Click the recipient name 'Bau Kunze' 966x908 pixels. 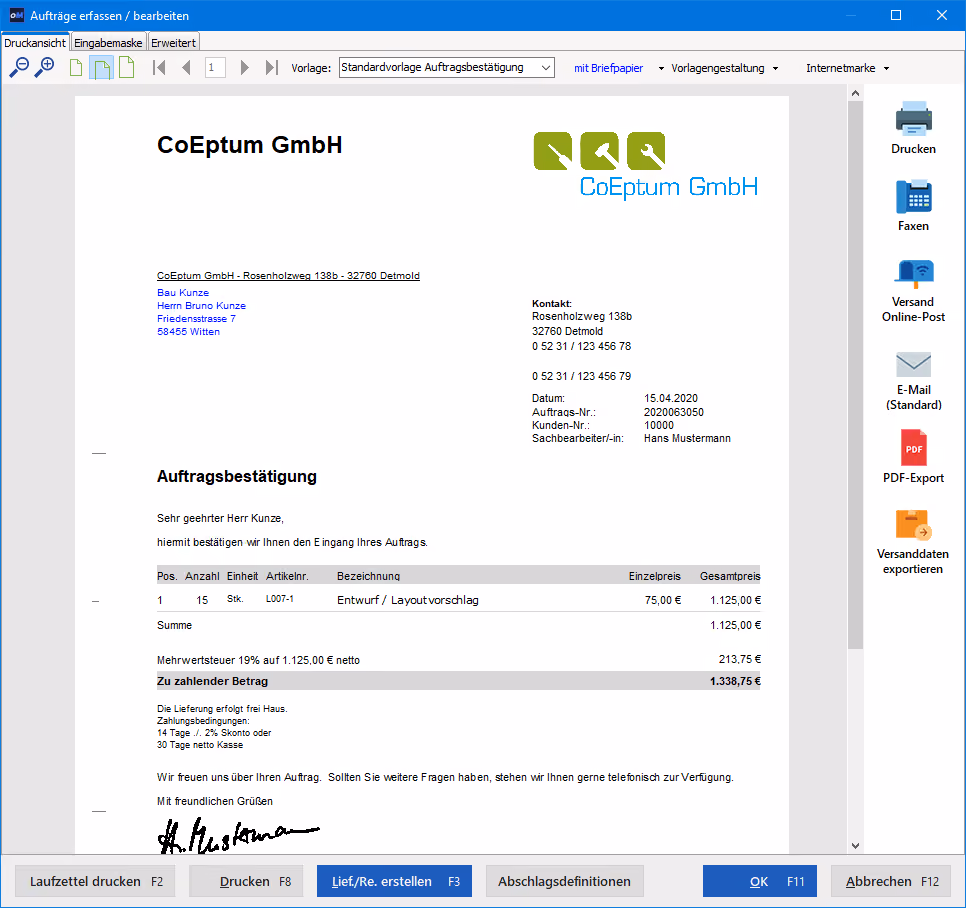pos(183,293)
